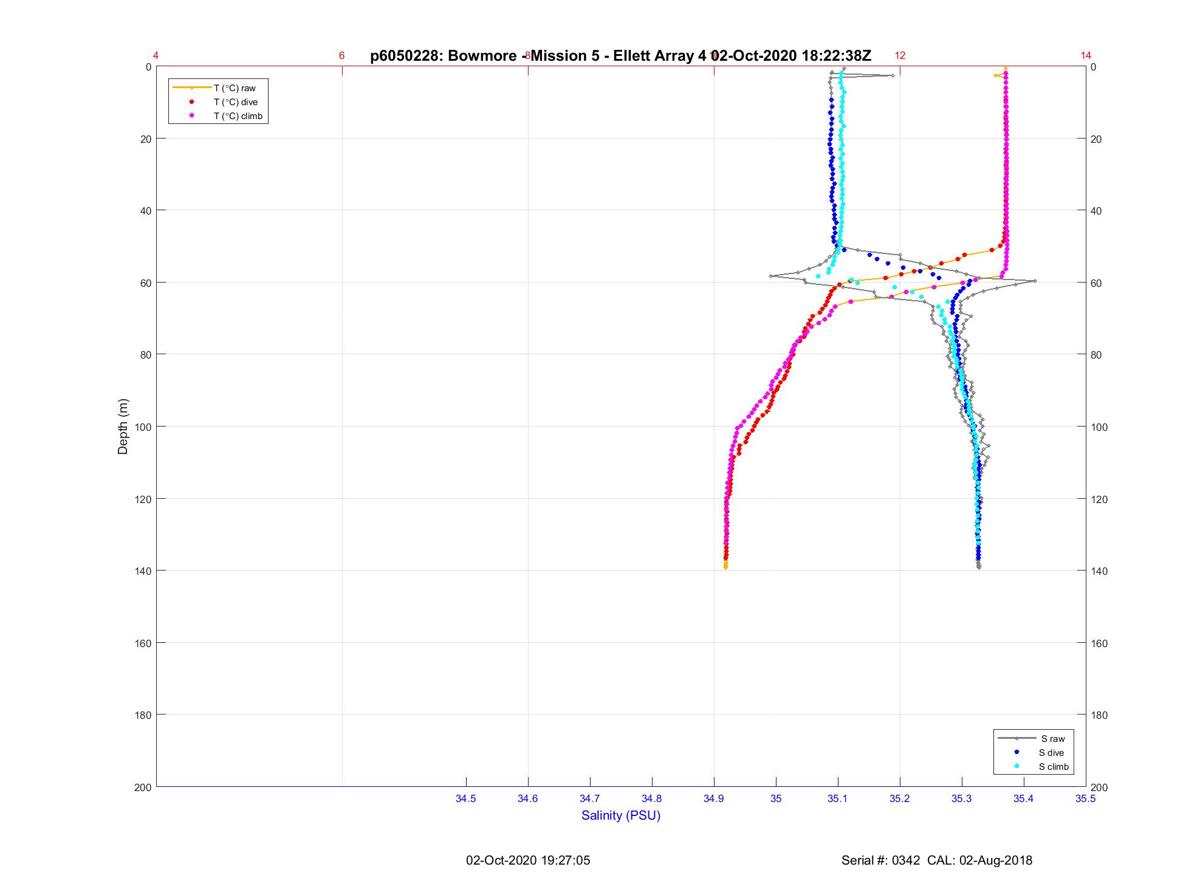Click left depth tick label 200
1200x885 pixels.
coord(142,787)
